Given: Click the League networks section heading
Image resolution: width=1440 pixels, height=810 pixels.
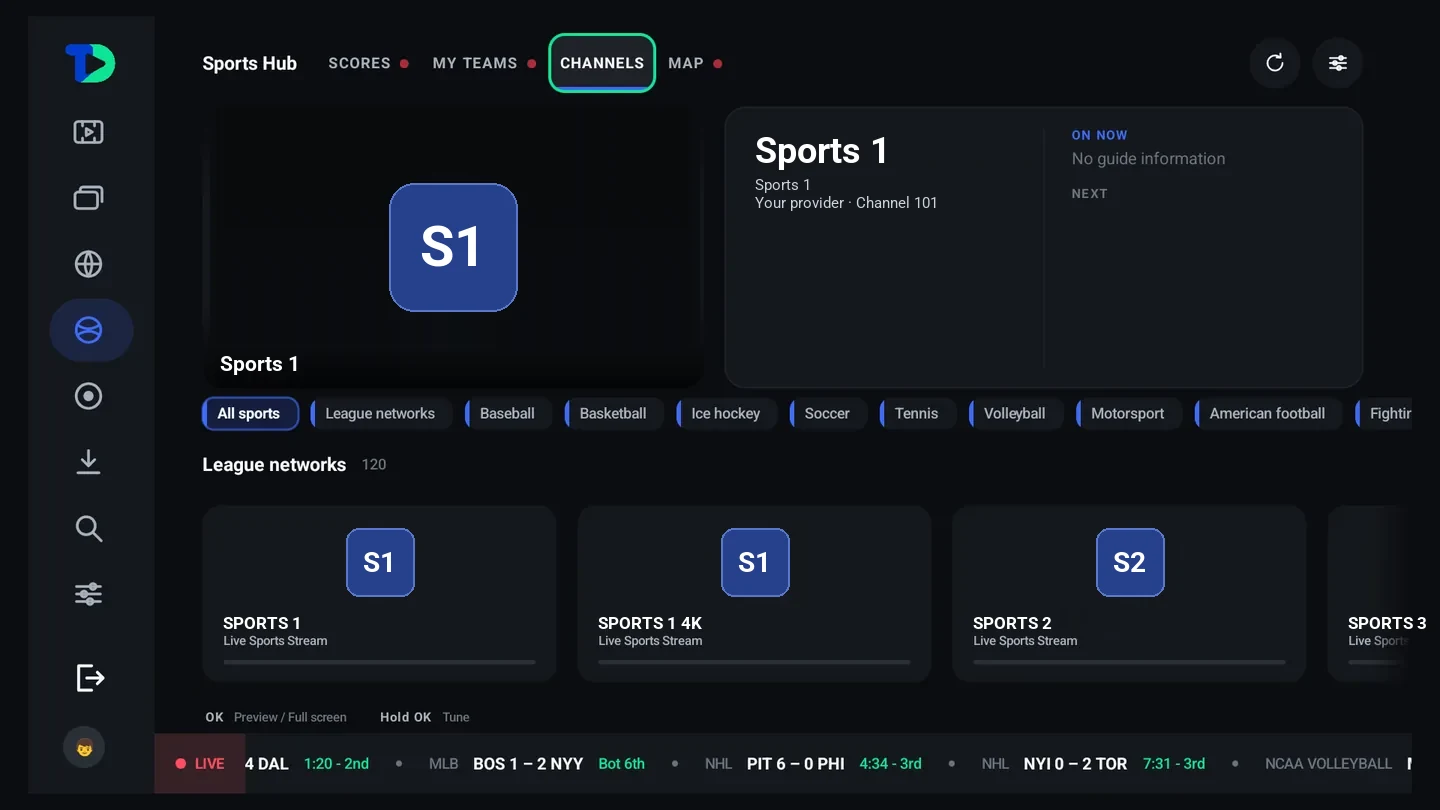Looking at the screenshot, I should [x=274, y=465].
